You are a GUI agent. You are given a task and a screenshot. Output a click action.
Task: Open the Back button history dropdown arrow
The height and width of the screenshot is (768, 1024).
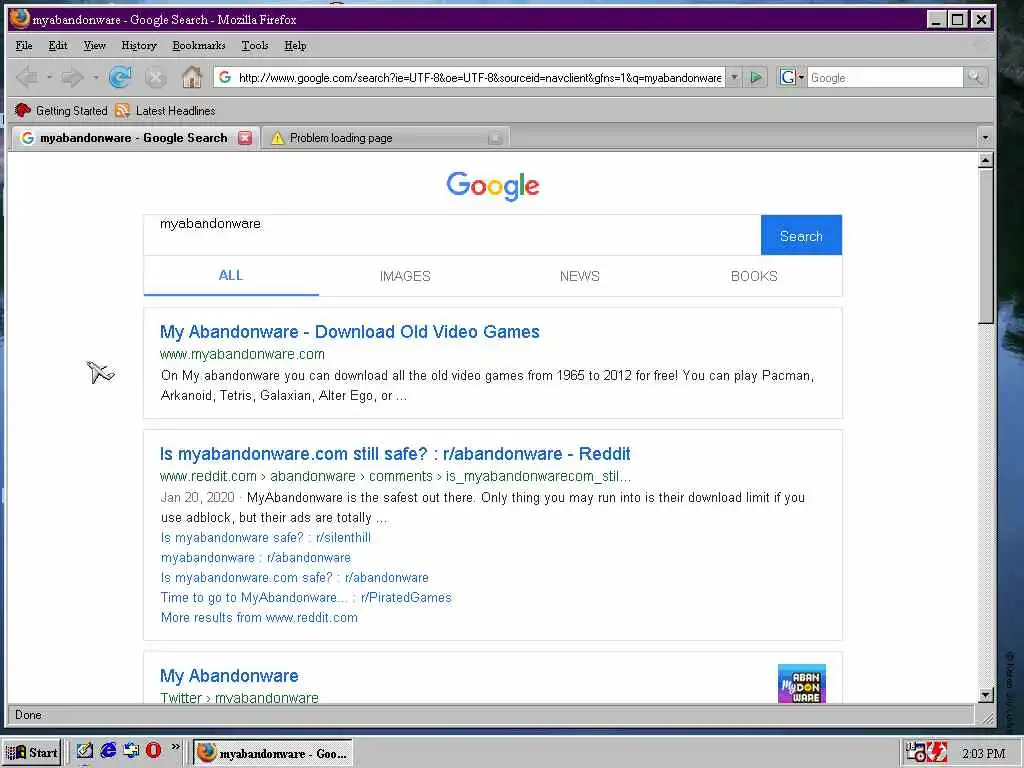click(x=49, y=78)
